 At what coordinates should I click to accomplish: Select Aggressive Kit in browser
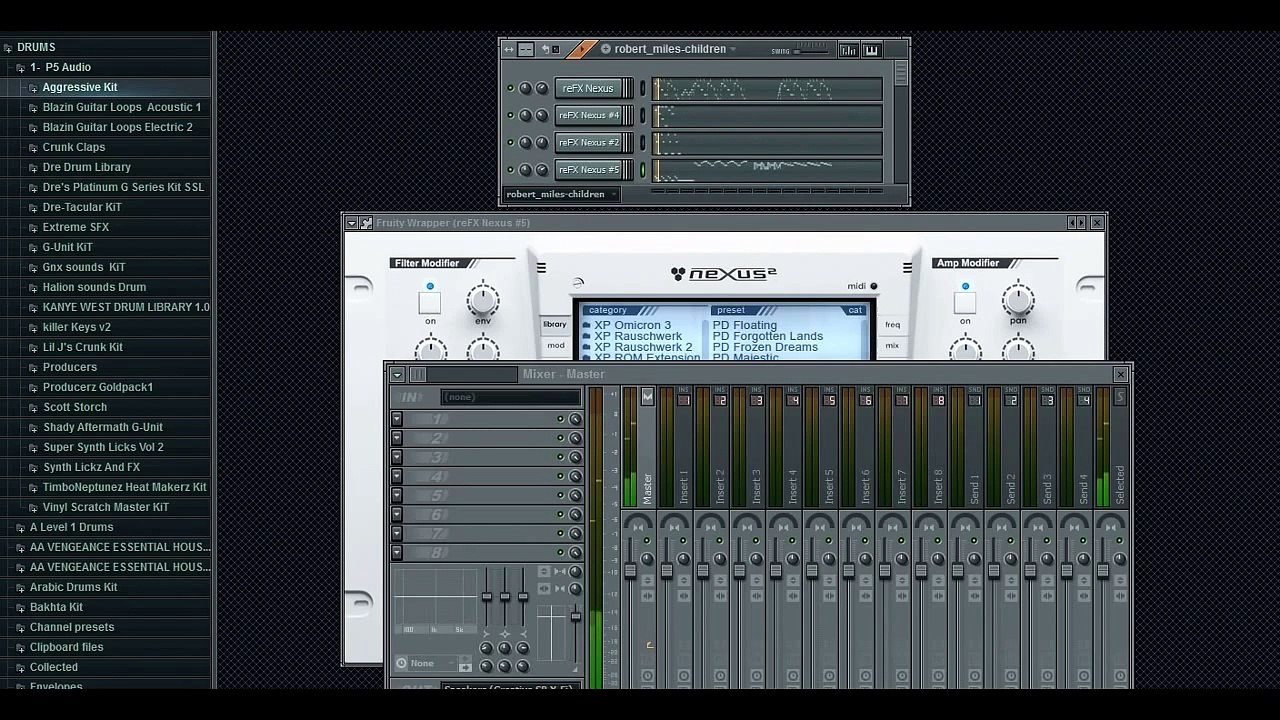tap(80, 88)
